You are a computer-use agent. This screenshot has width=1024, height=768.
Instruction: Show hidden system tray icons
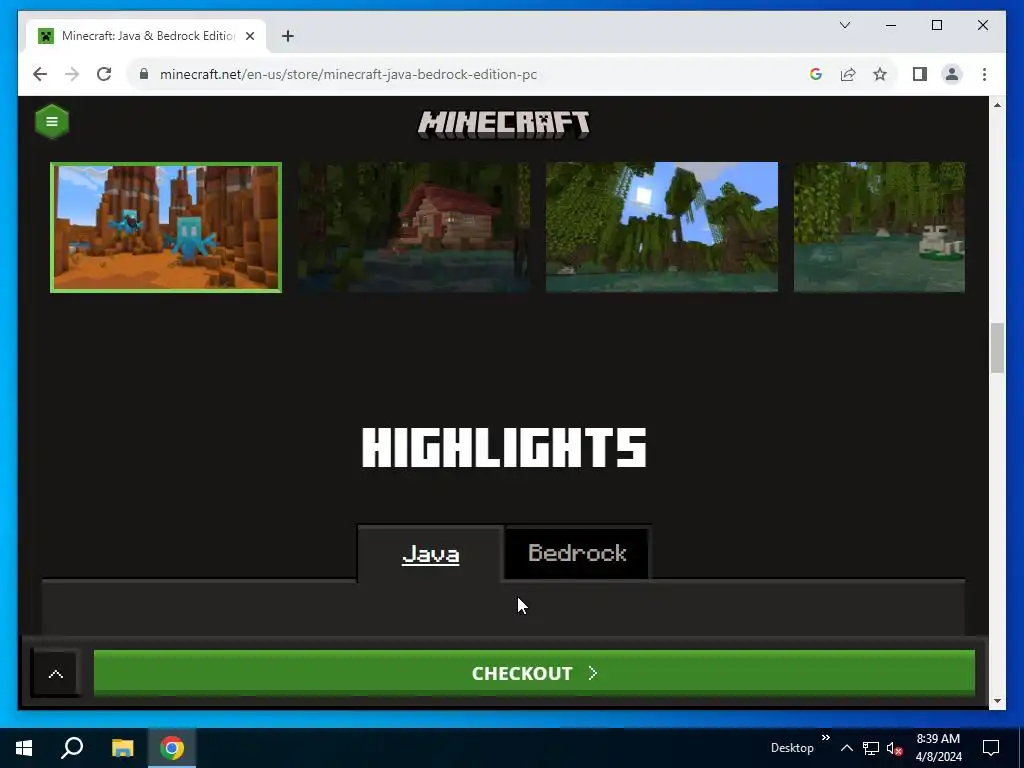coord(846,748)
